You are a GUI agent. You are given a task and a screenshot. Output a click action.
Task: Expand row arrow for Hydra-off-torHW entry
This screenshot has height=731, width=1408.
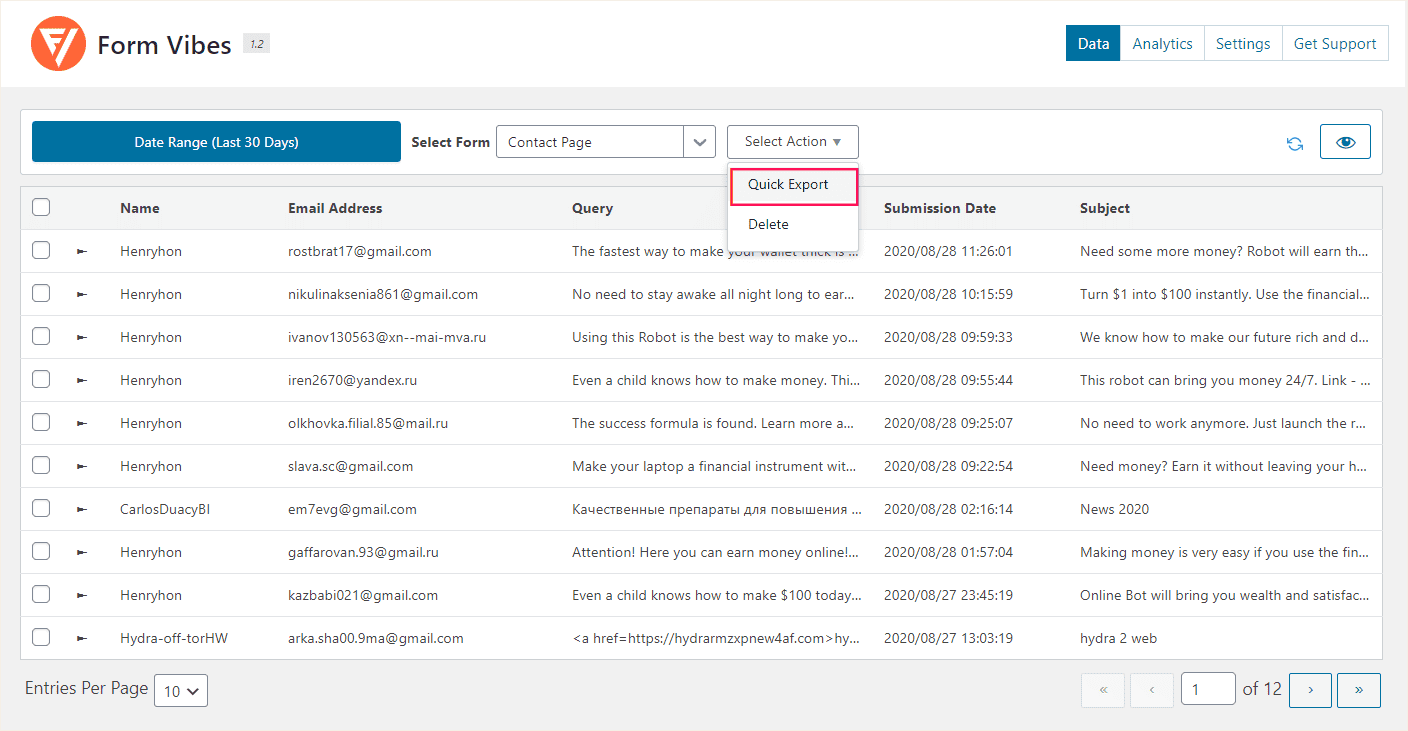pos(82,639)
